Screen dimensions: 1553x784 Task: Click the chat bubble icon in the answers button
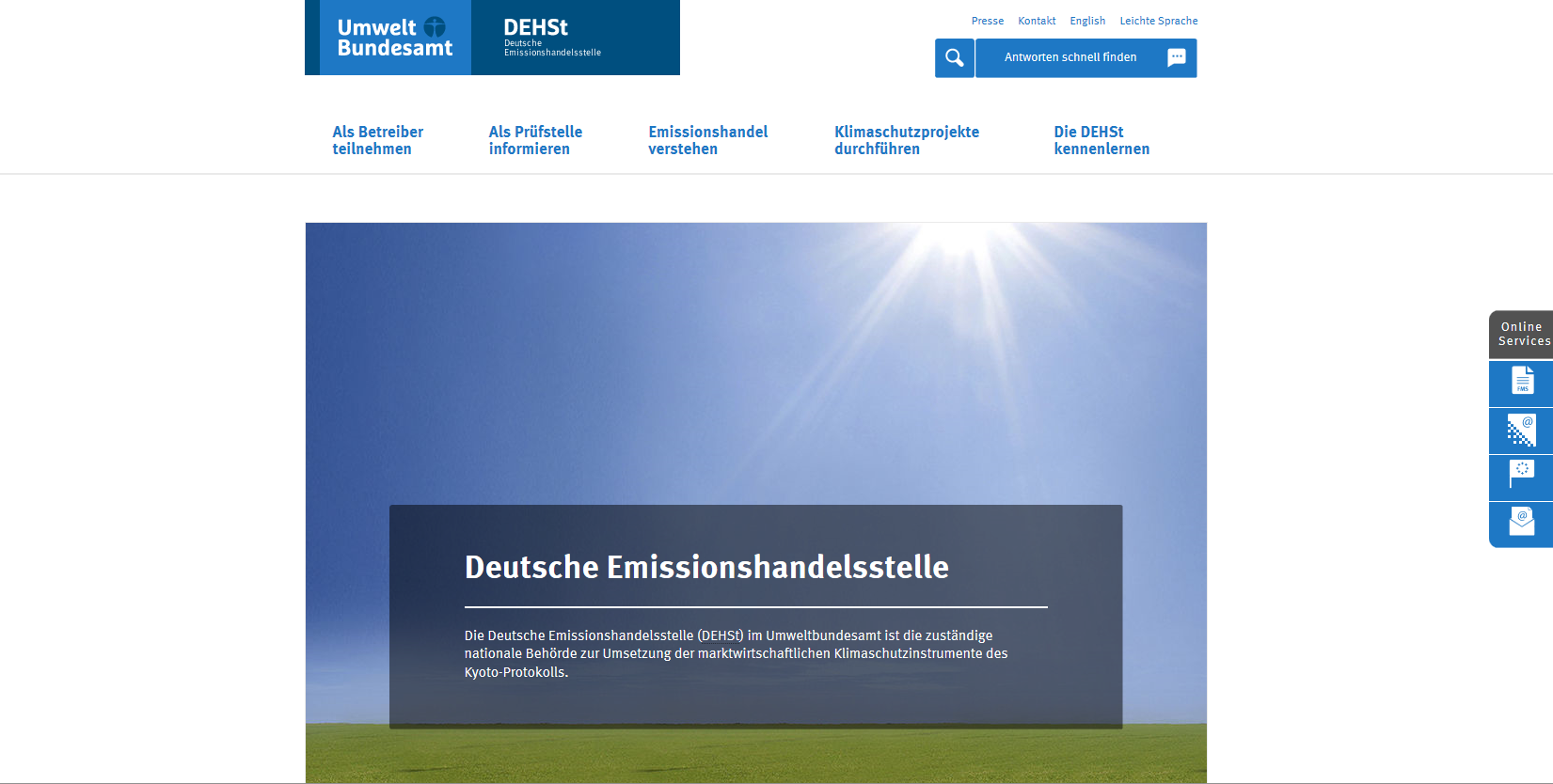1176,58
